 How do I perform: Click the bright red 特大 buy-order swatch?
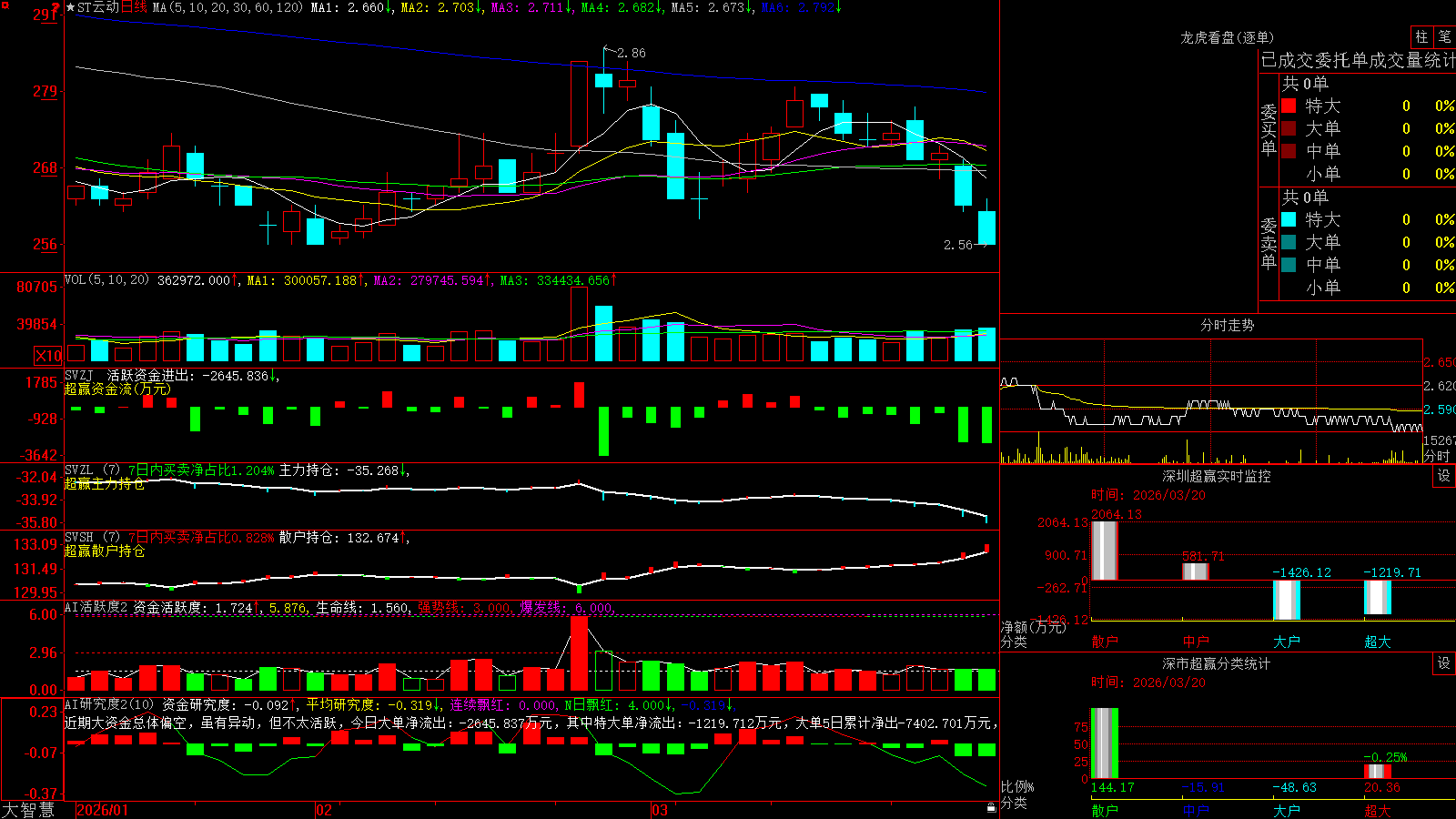pyautogui.click(x=1289, y=106)
